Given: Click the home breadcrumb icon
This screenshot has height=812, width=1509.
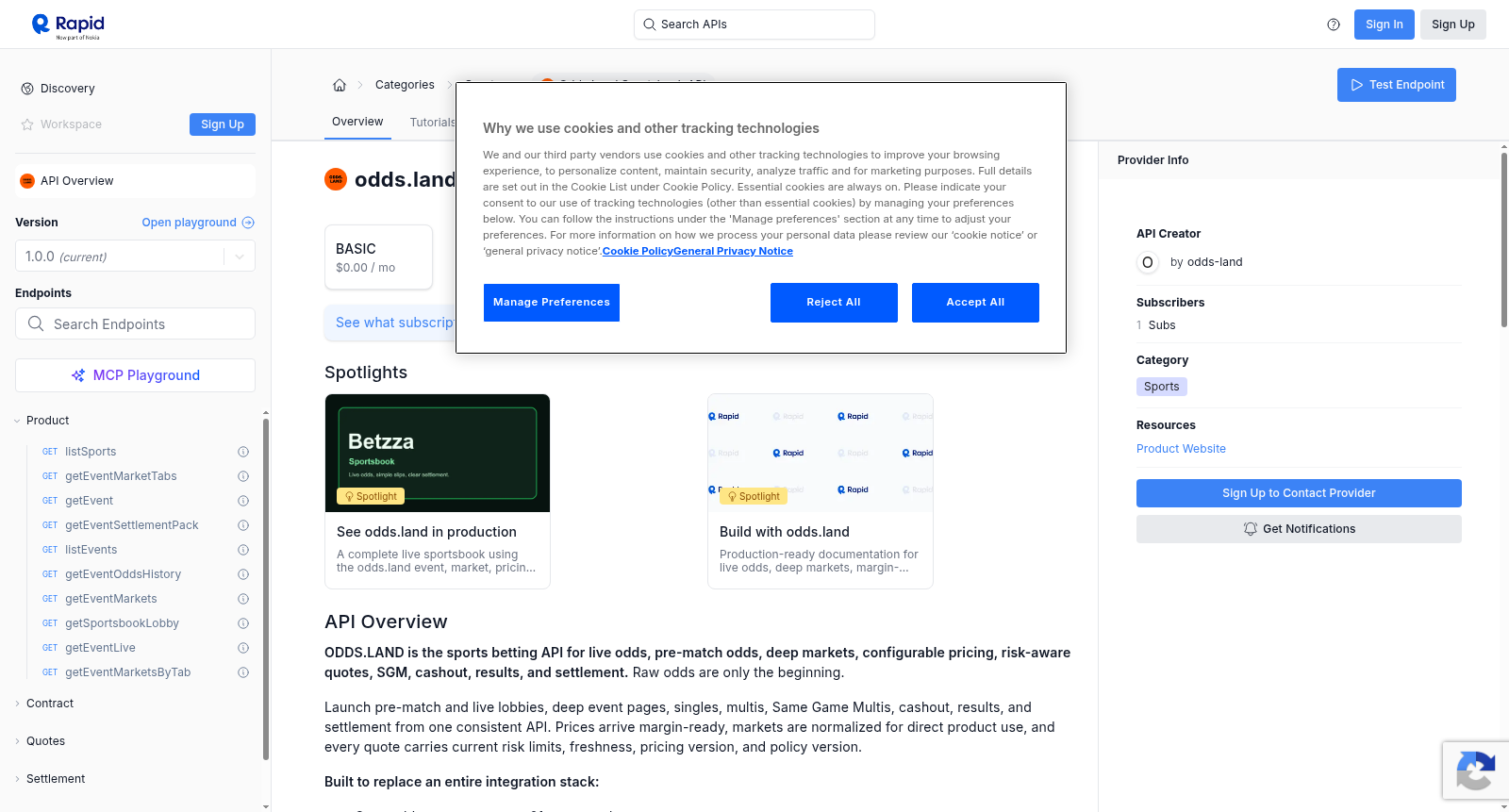Looking at the screenshot, I should 340,85.
